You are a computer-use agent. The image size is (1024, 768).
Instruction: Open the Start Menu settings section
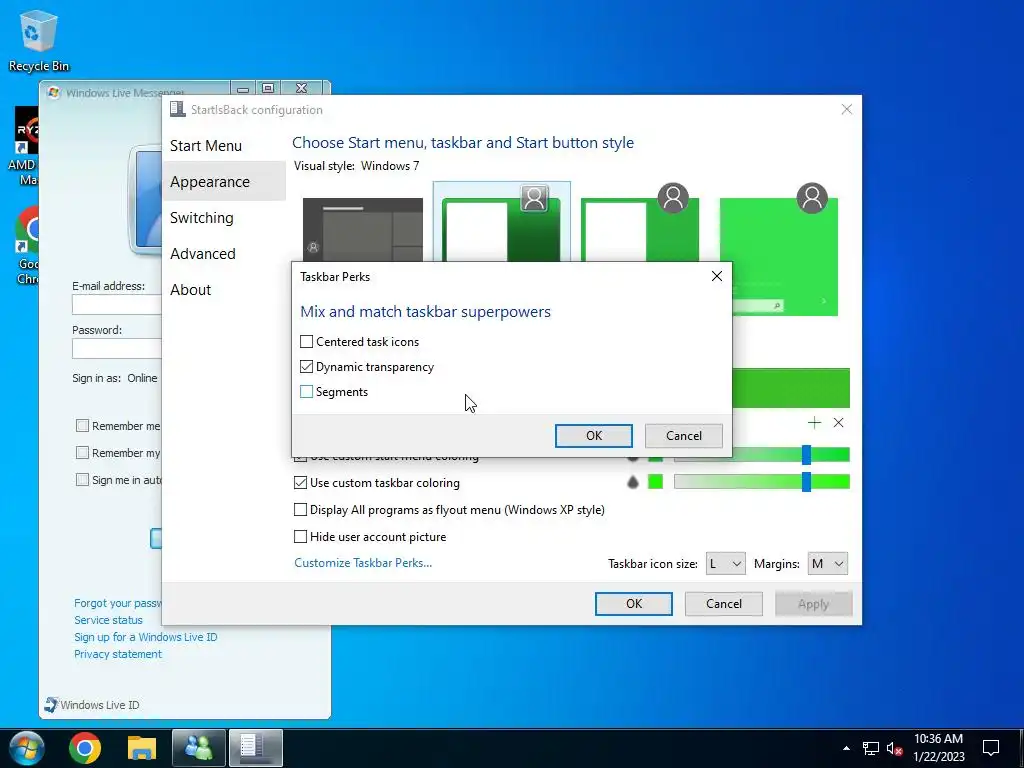pyautogui.click(x=206, y=146)
